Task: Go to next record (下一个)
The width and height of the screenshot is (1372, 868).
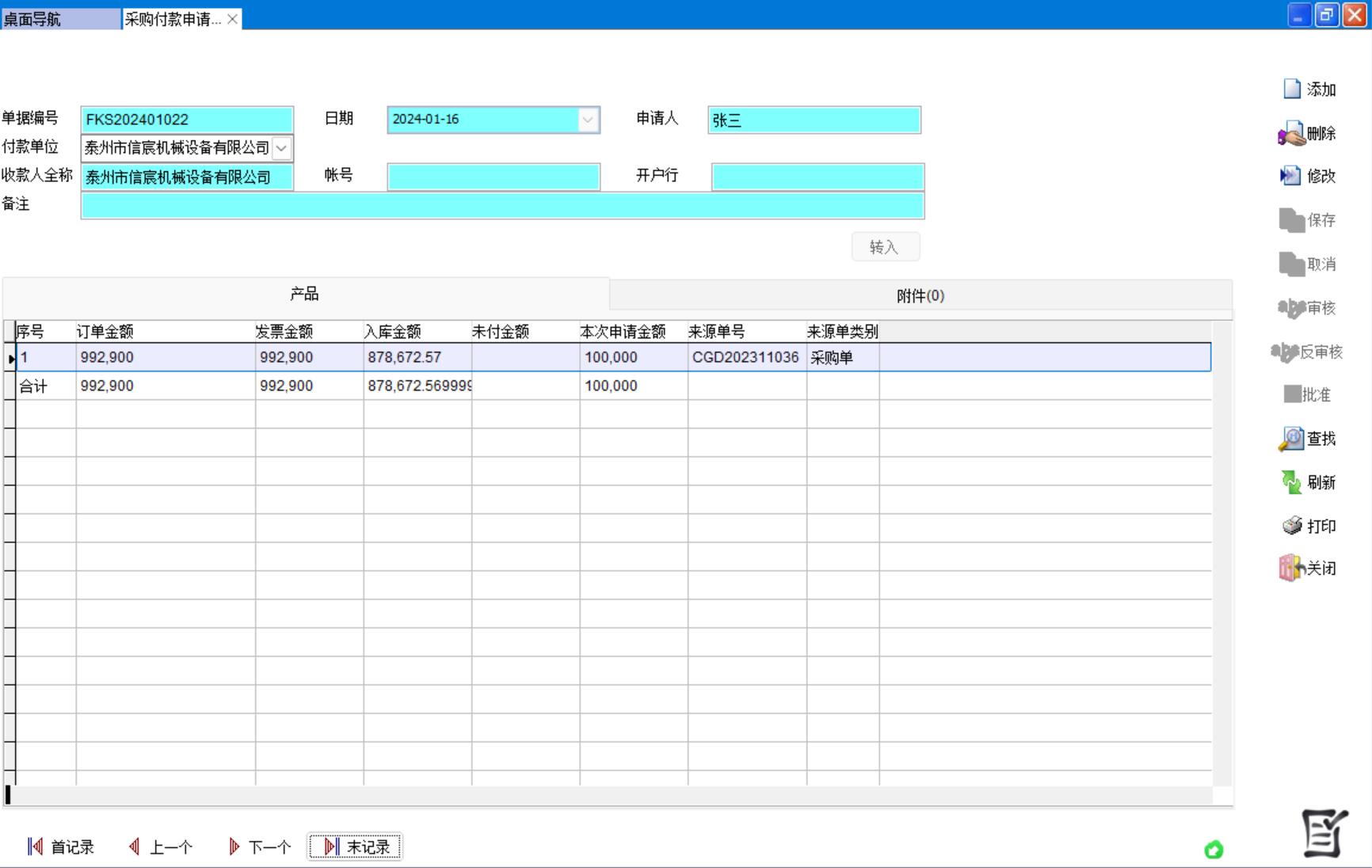Action: coord(260,847)
